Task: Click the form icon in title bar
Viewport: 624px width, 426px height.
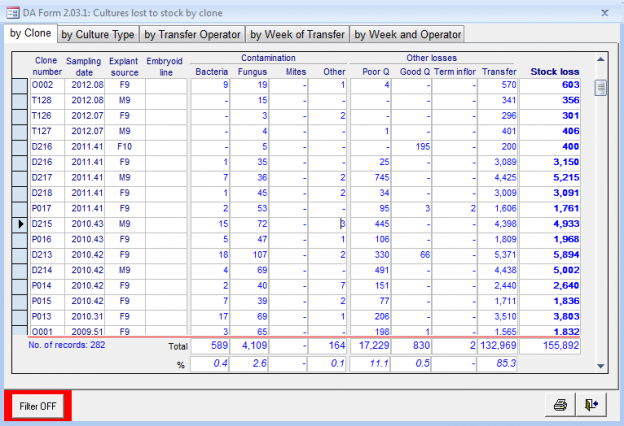Action: pyautogui.click(x=14, y=11)
